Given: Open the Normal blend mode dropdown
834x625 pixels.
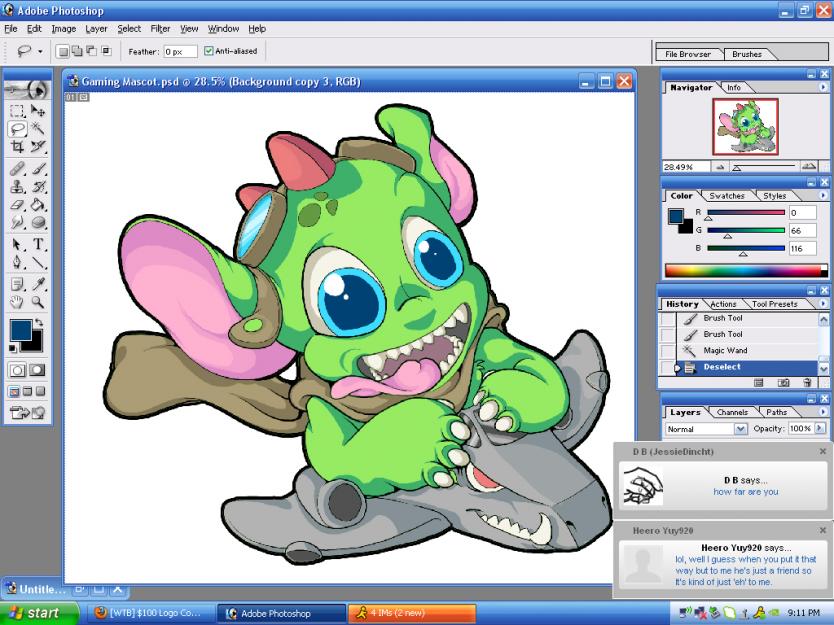Looking at the screenshot, I should [x=741, y=429].
